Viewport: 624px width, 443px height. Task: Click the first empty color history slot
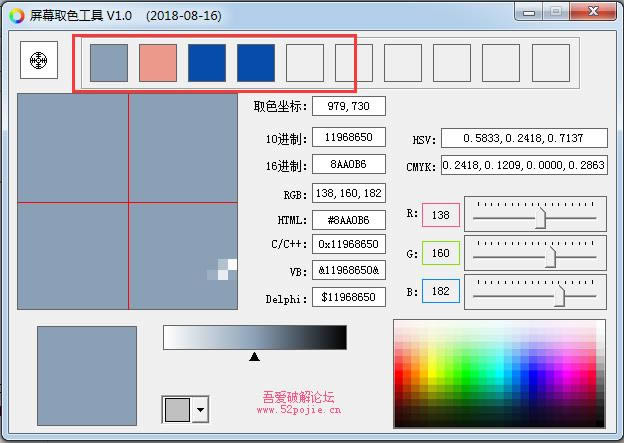[305, 62]
